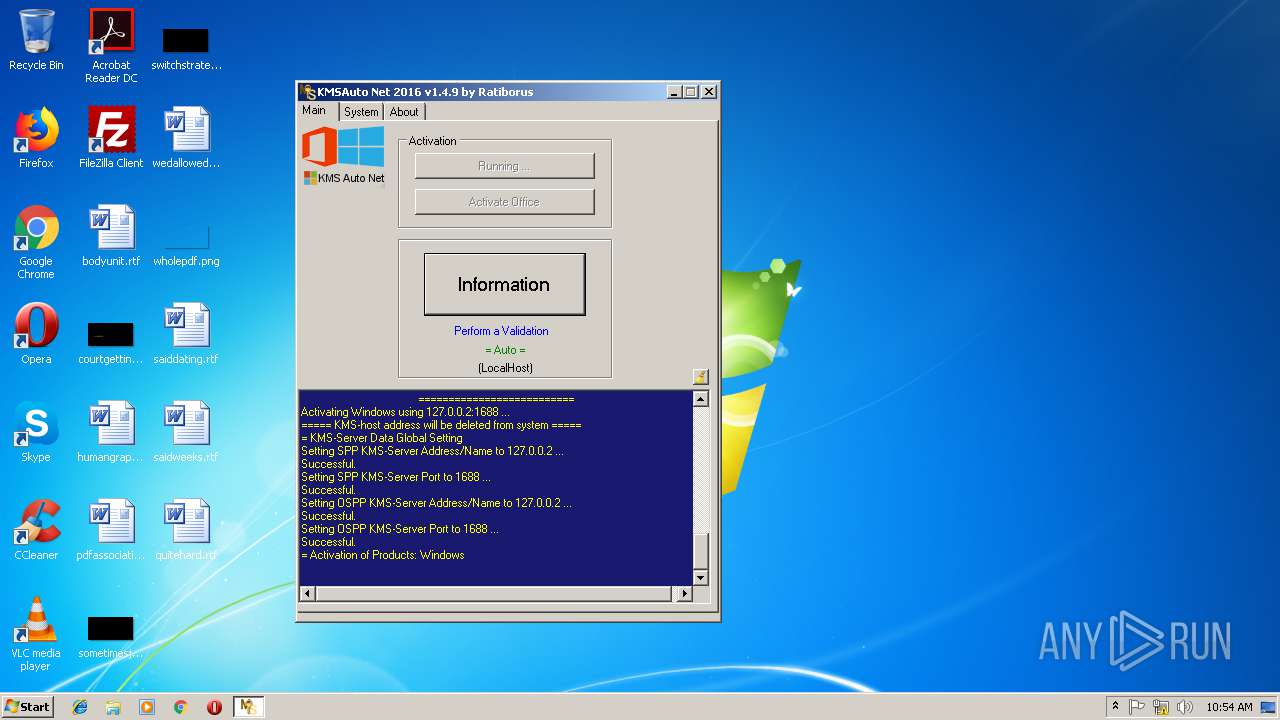The width and height of the screenshot is (1280, 720).
Task: Click Show Desktop button at taskbar end
Action: [x=1269, y=707]
